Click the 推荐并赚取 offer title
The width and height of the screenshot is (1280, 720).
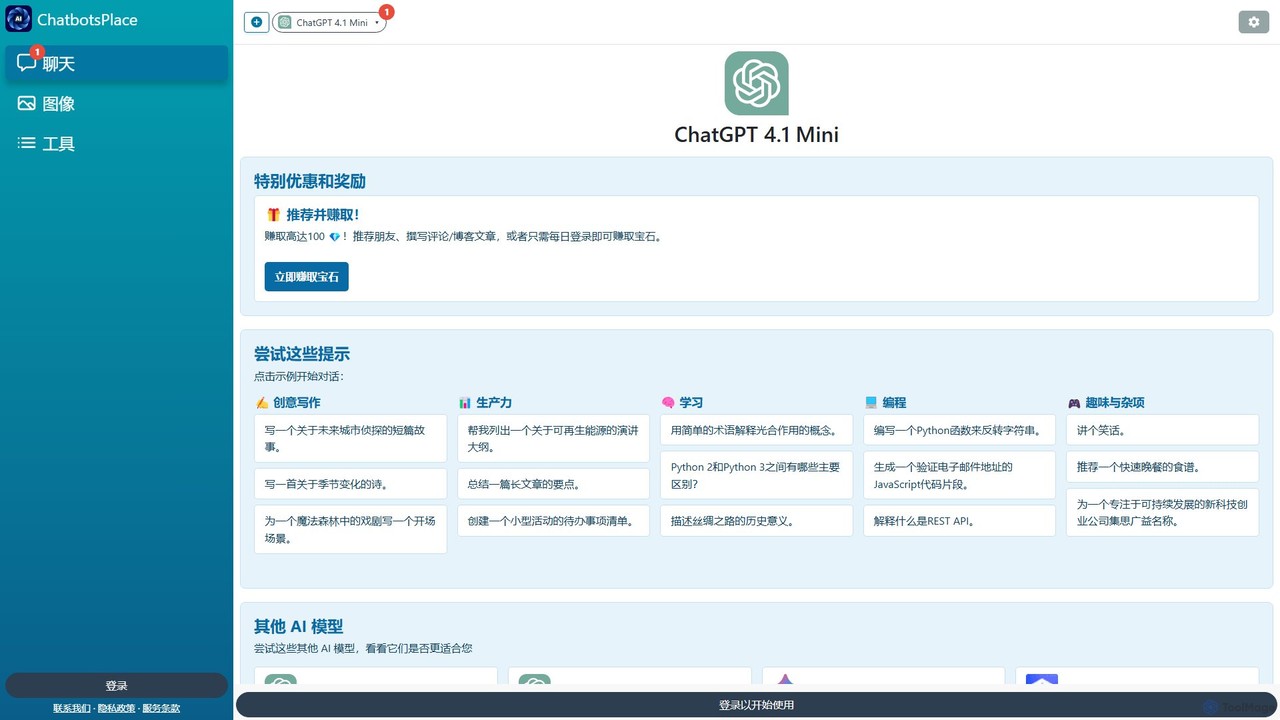[x=323, y=215]
